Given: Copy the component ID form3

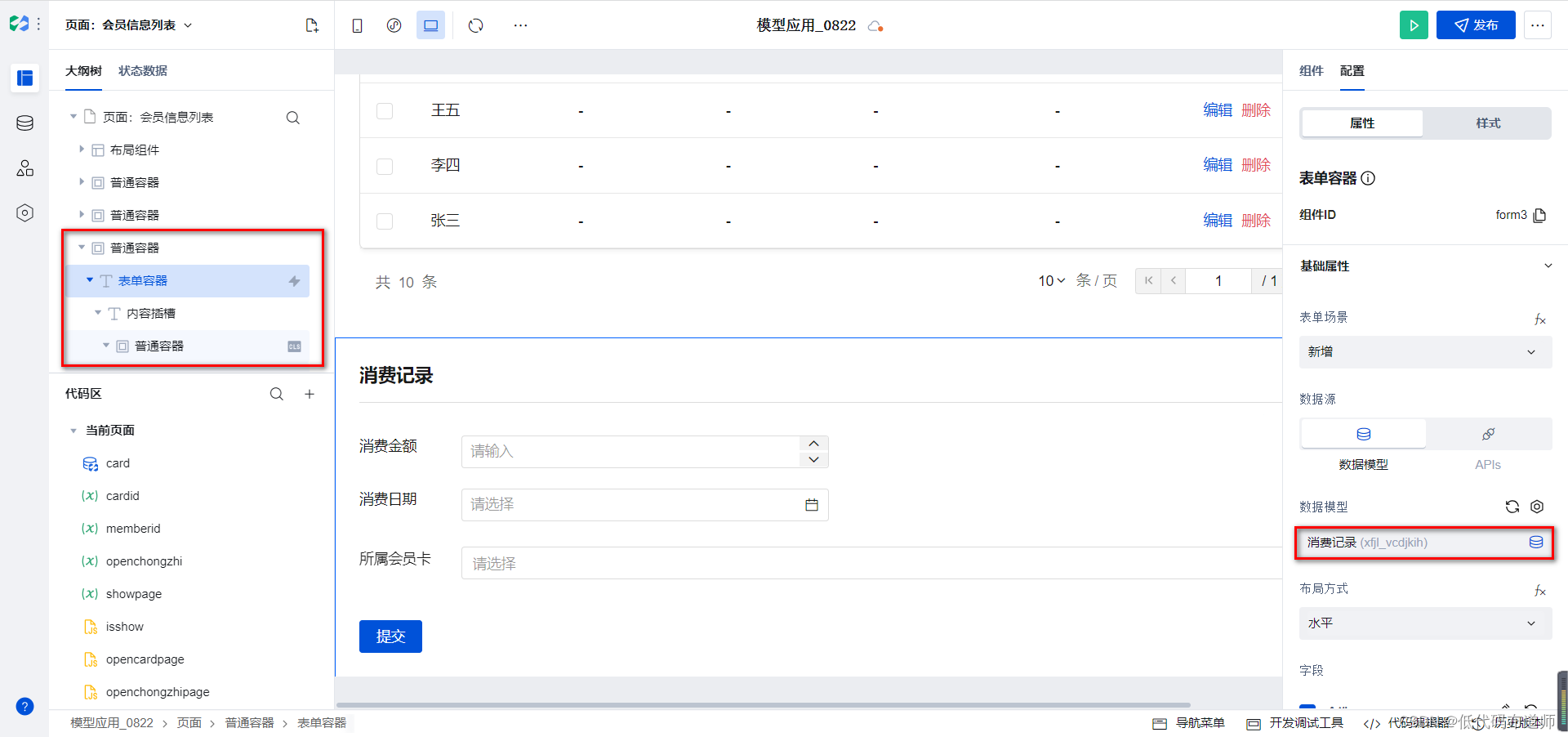Looking at the screenshot, I should pos(1539,216).
